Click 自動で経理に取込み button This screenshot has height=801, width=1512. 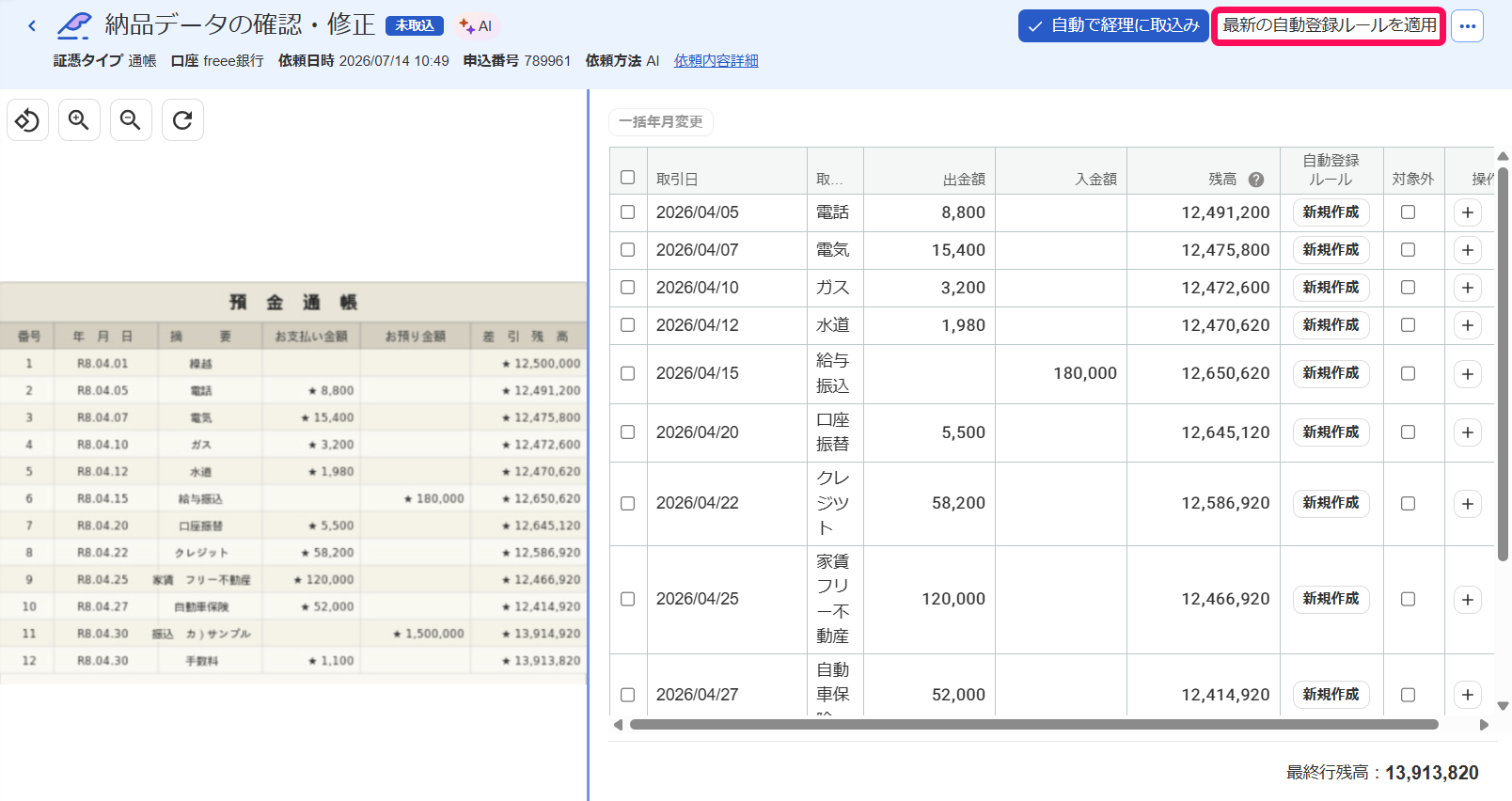1113,25
